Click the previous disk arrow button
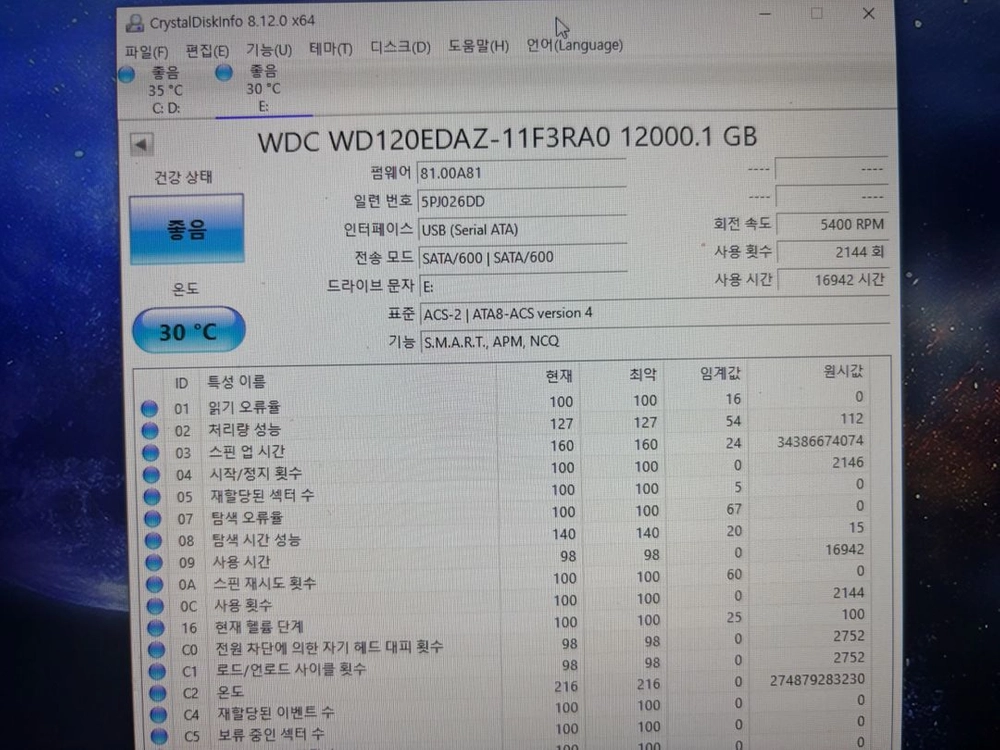Screen dimensions: 1000x750 point(142,144)
